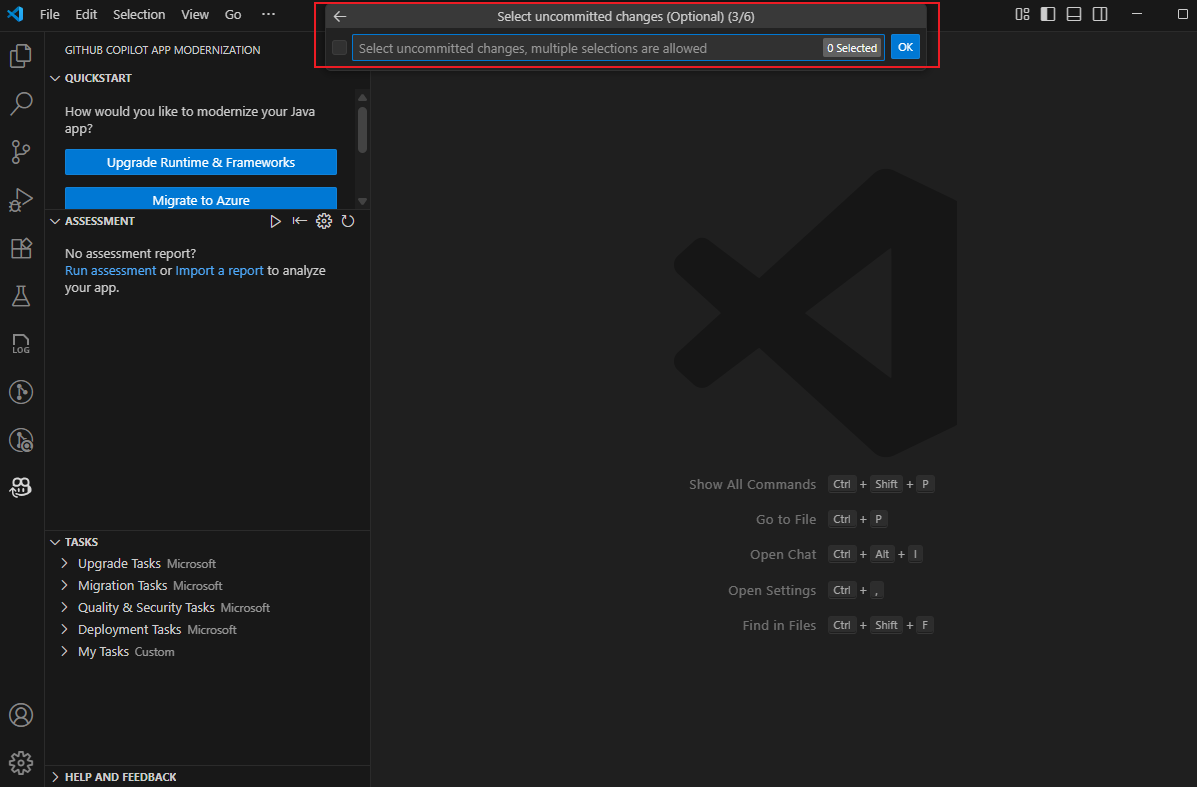Run assessment using the play icon

pos(276,221)
